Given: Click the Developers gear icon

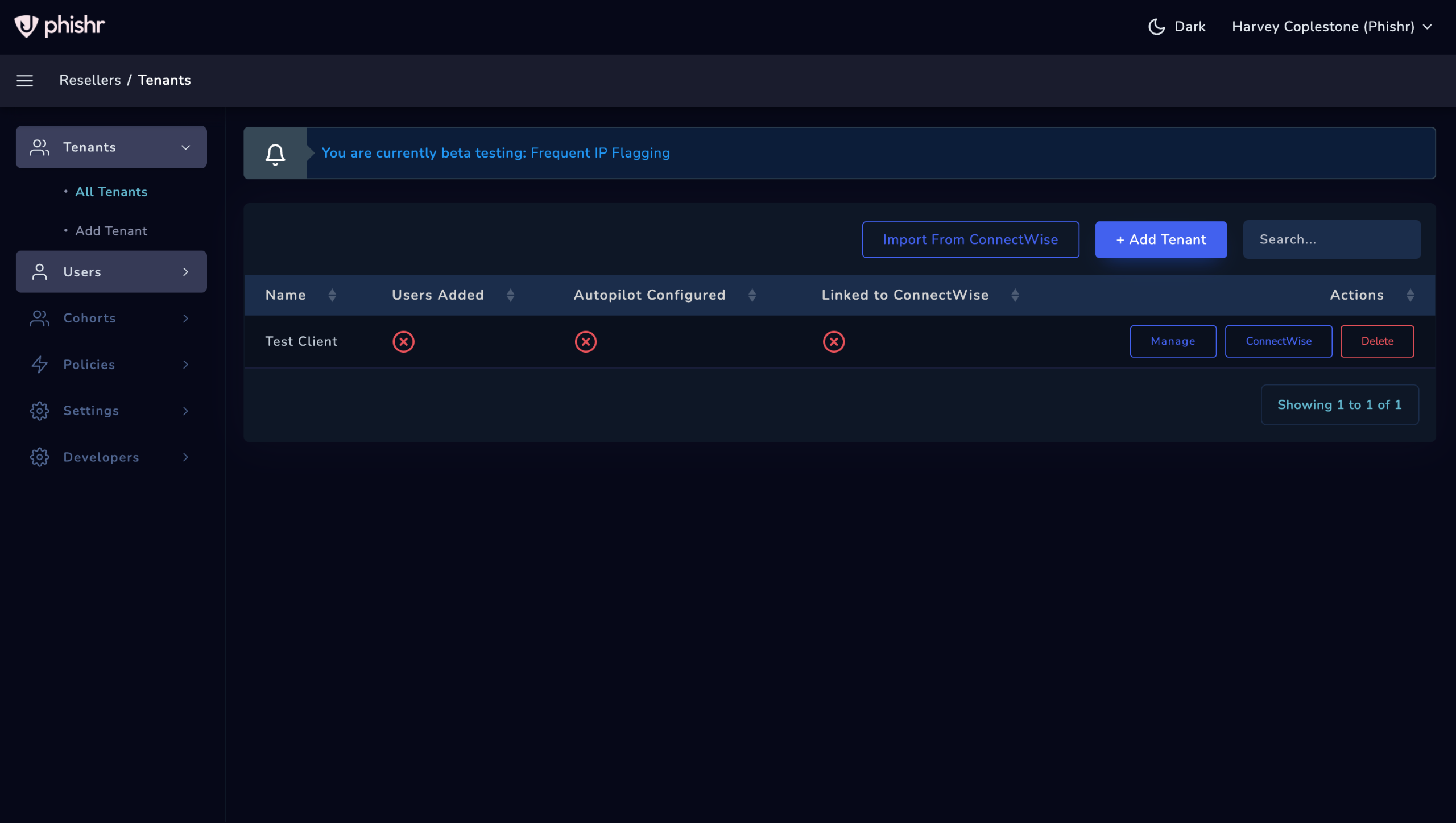Looking at the screenshot, I should pos(39,457).
